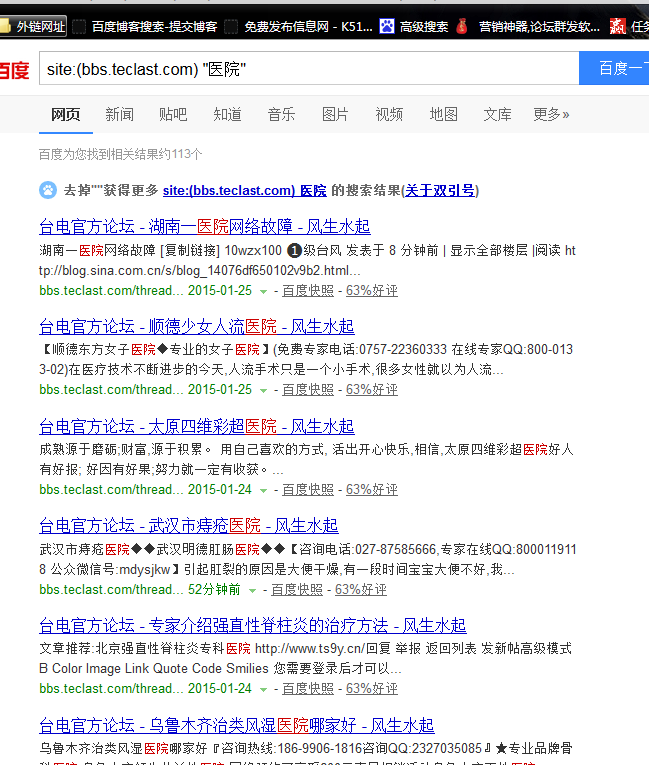This screenshot has width=649, height=765.
Task: Open result 乌鲁木齐治类风湿医院哪家好
Action: pos(237,725)
